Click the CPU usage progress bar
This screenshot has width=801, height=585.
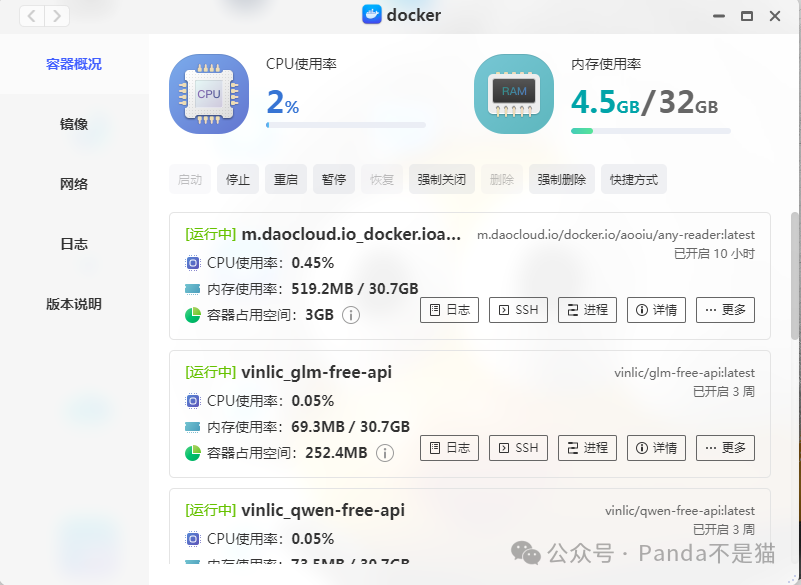pos(346,125)
